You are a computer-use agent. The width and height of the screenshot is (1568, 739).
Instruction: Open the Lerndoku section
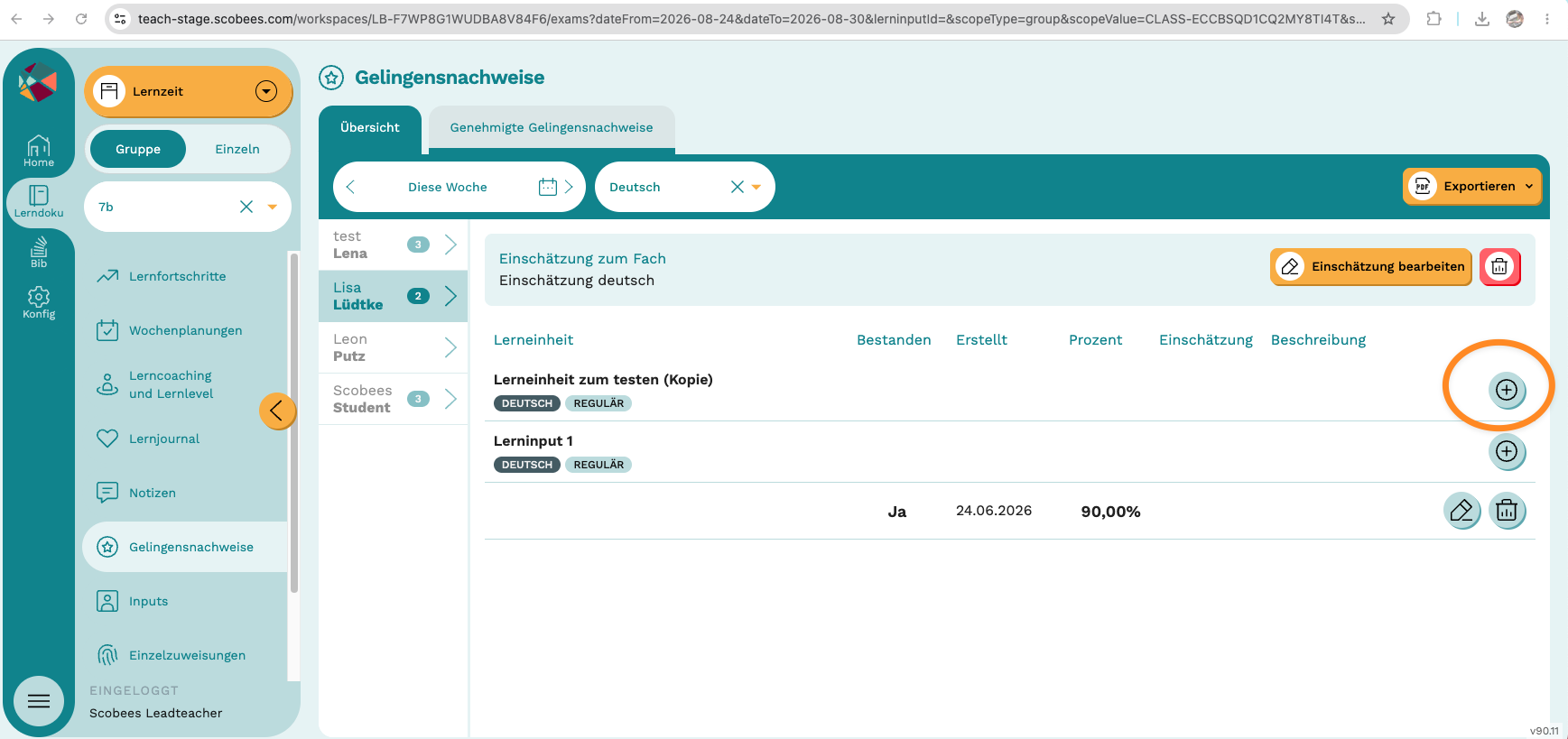click(39, 201)
